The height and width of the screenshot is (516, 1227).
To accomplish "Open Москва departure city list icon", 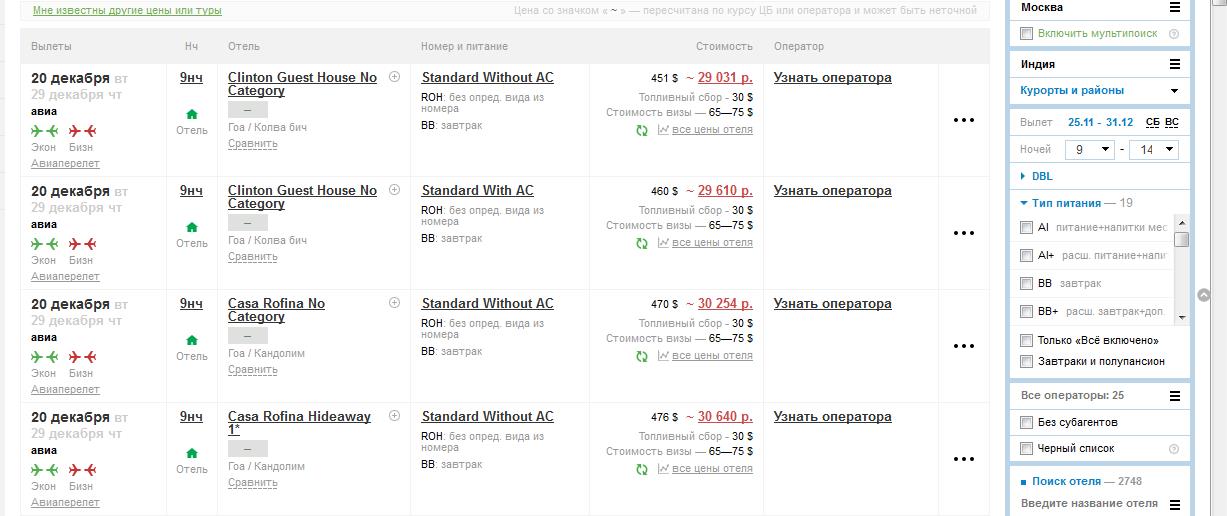I will coord(1175,8).
